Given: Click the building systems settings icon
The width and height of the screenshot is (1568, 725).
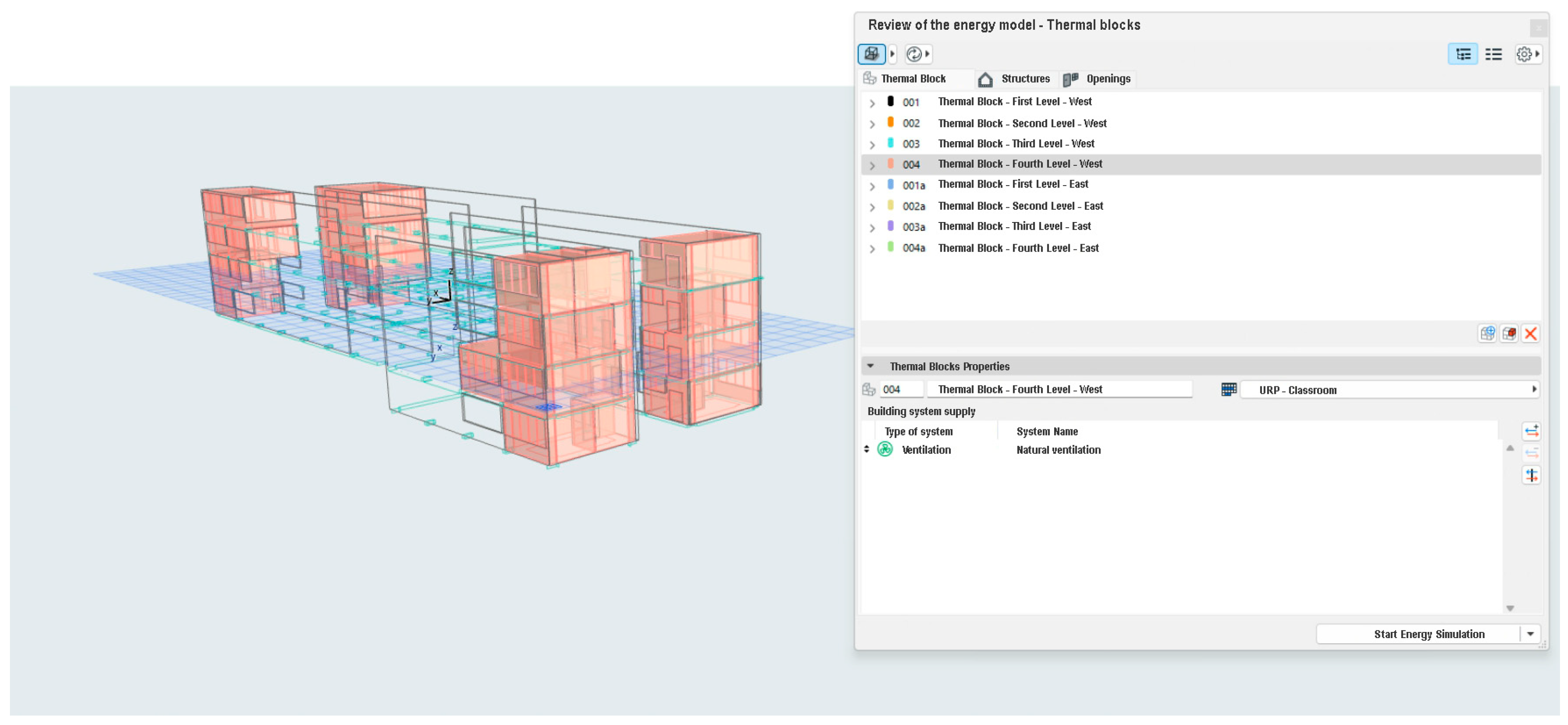Looking at the screenshot, I should pos(1532,475).
